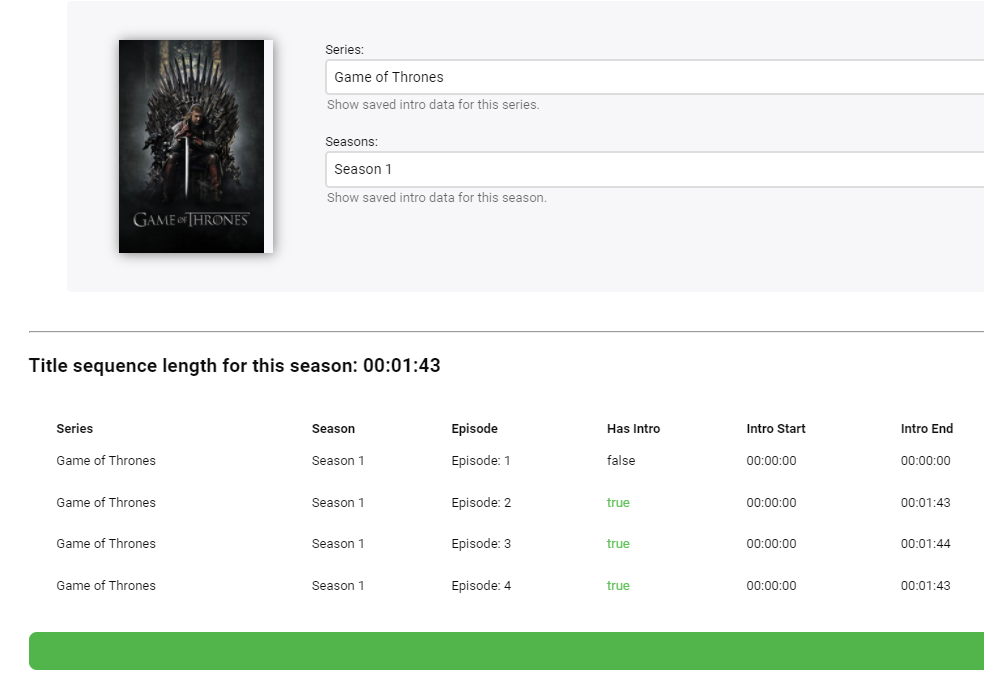Click Intro End 00:01:44 for Episode 3
Screen dimensions: 984x684
point(926,543)
